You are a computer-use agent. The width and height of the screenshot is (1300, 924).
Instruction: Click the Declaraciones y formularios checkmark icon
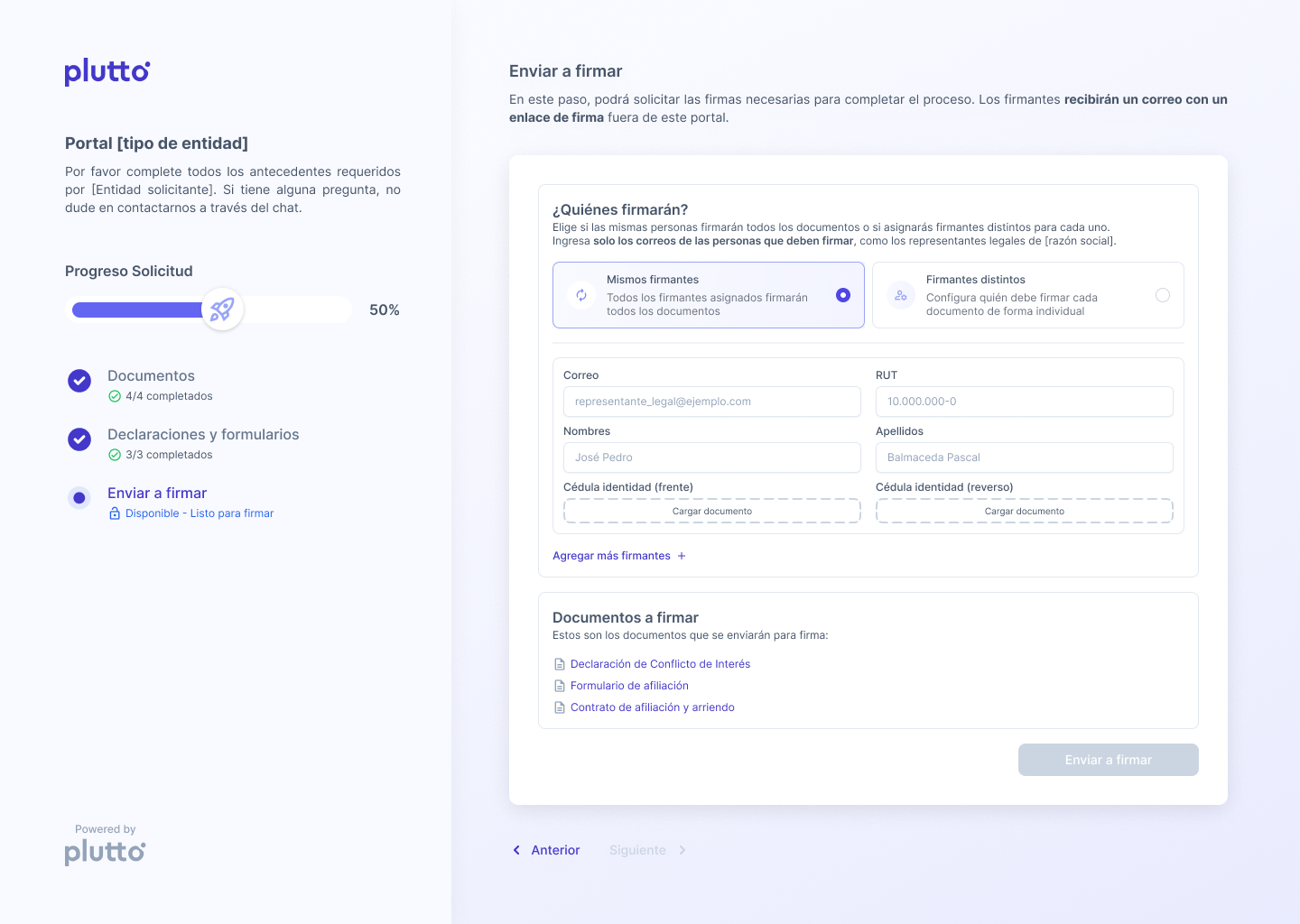point(79,439)
